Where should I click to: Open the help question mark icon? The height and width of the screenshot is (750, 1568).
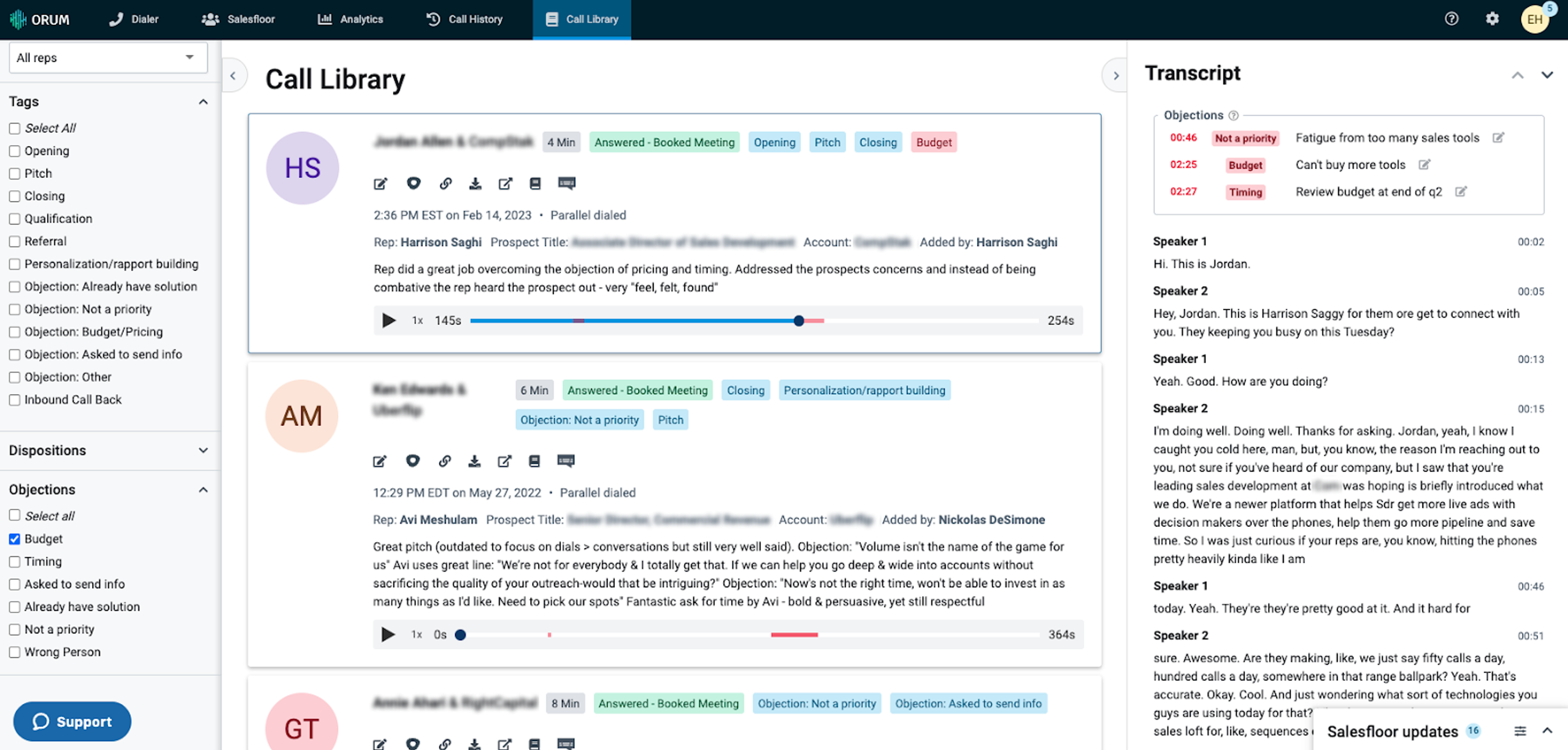click(1451, 19)
